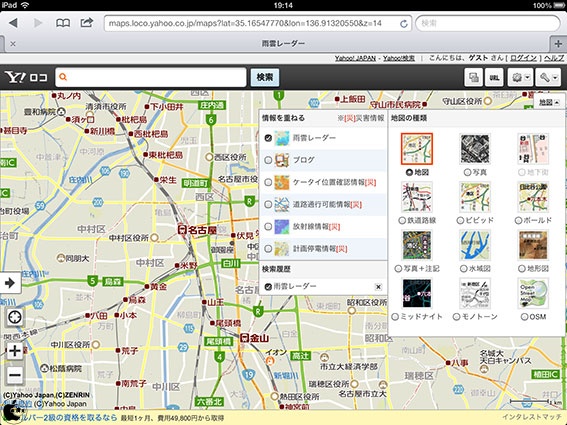Screen dimensions: 567x425
Task: Focus the Safari 検索 search box
Action: coord(488,24)
